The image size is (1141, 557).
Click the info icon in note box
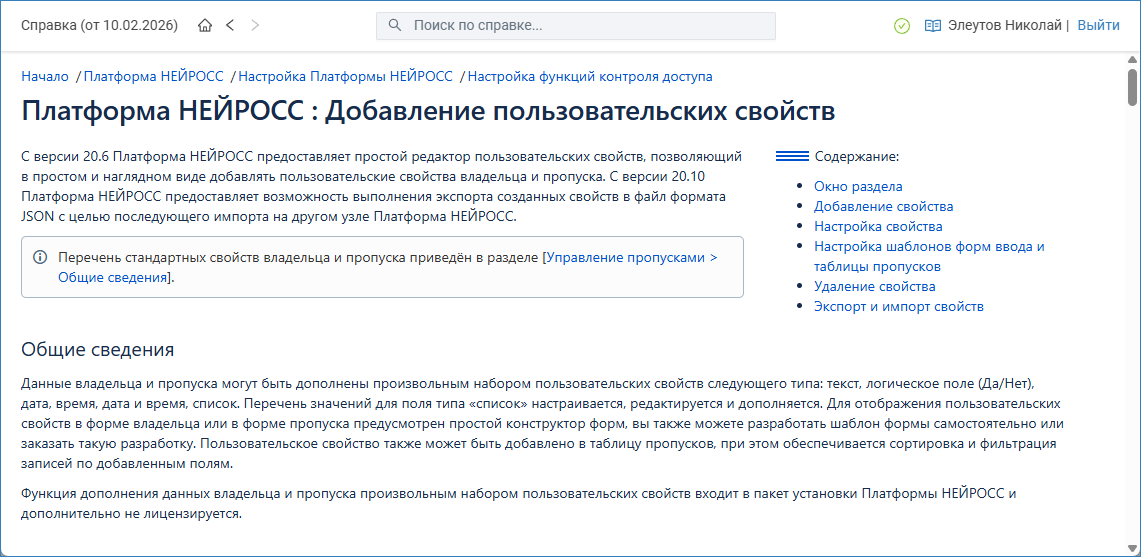(x=40, y=258)
